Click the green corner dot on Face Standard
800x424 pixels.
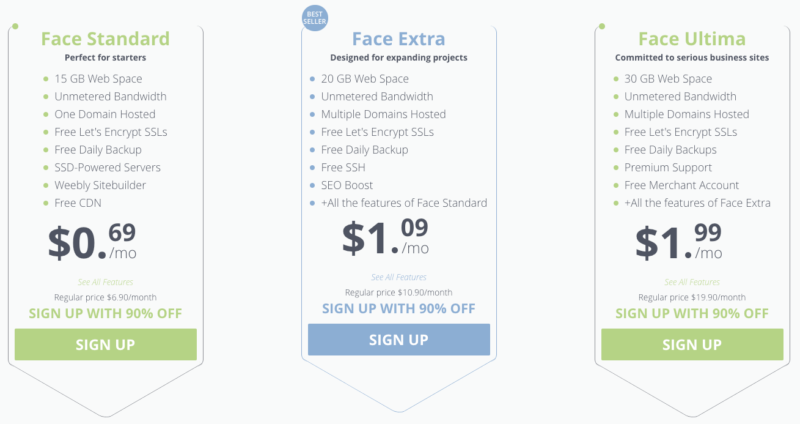(15, 26)
